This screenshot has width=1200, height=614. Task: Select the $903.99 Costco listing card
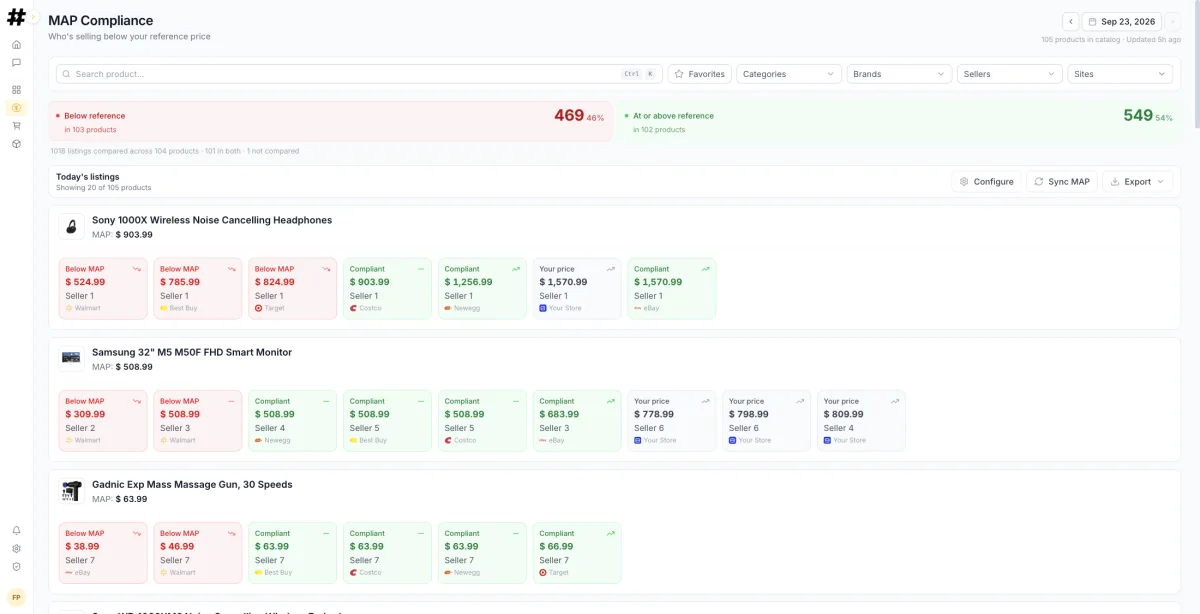[388, 289]
